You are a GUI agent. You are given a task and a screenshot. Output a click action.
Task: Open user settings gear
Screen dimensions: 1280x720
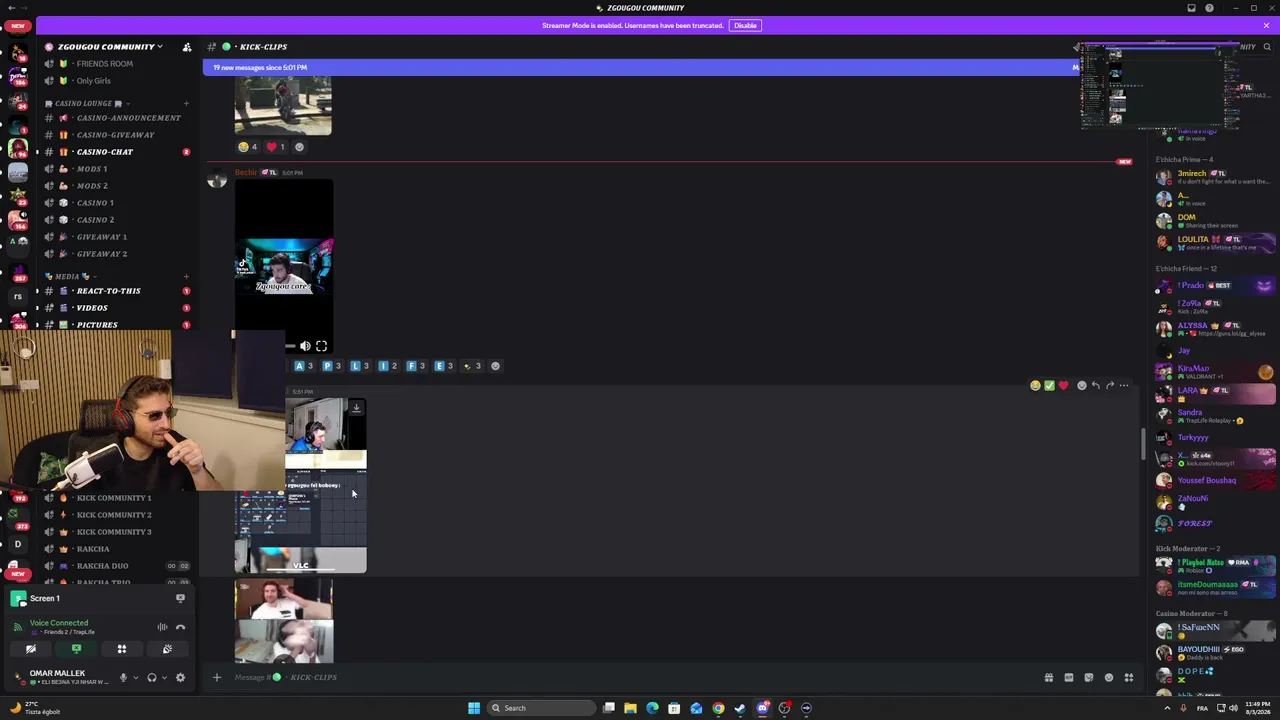click(x=180, y=677)
